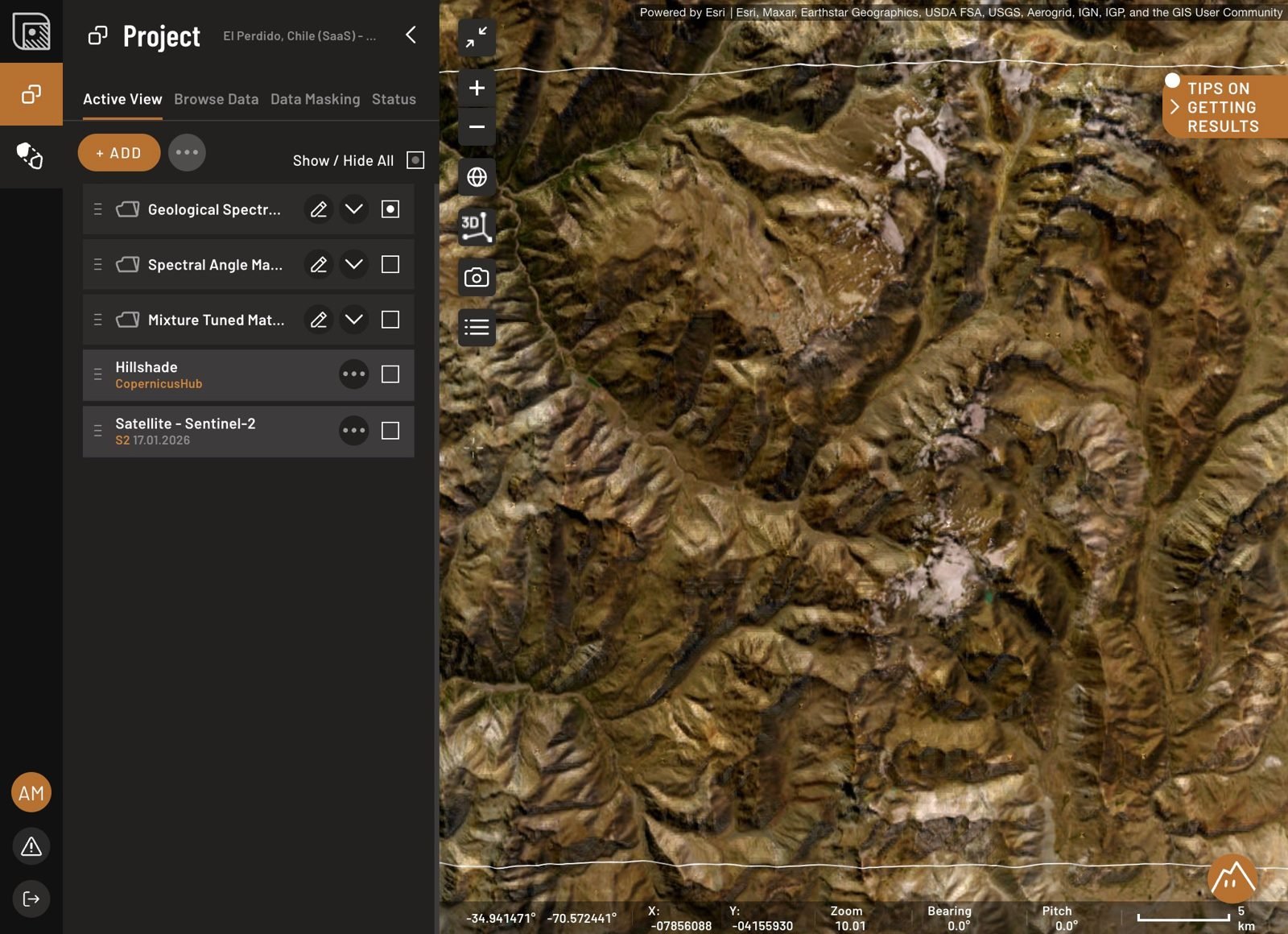Click the El Perdido, Chile (SaaS) project name
The width and height of the screenshot is (1288, 934).
(299, 36)
